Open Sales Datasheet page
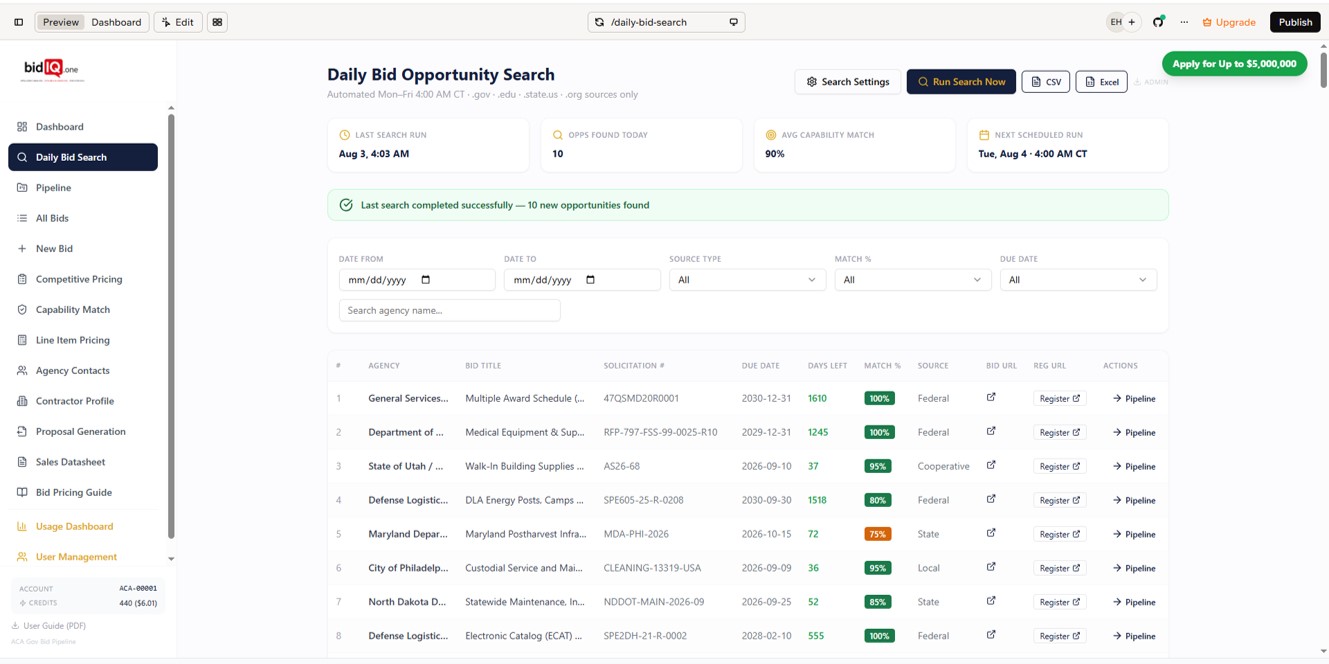This screenshot has height=664, width=1329. [83, 462]
